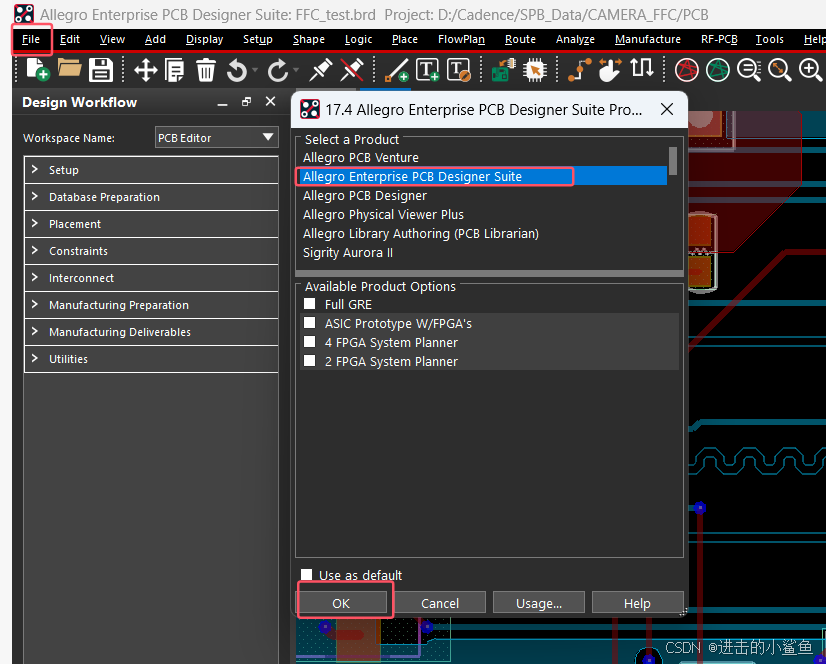Check 2 FPGA System Planner option
The width and height of the screenshot is (826, 664).
coord(309,361)
